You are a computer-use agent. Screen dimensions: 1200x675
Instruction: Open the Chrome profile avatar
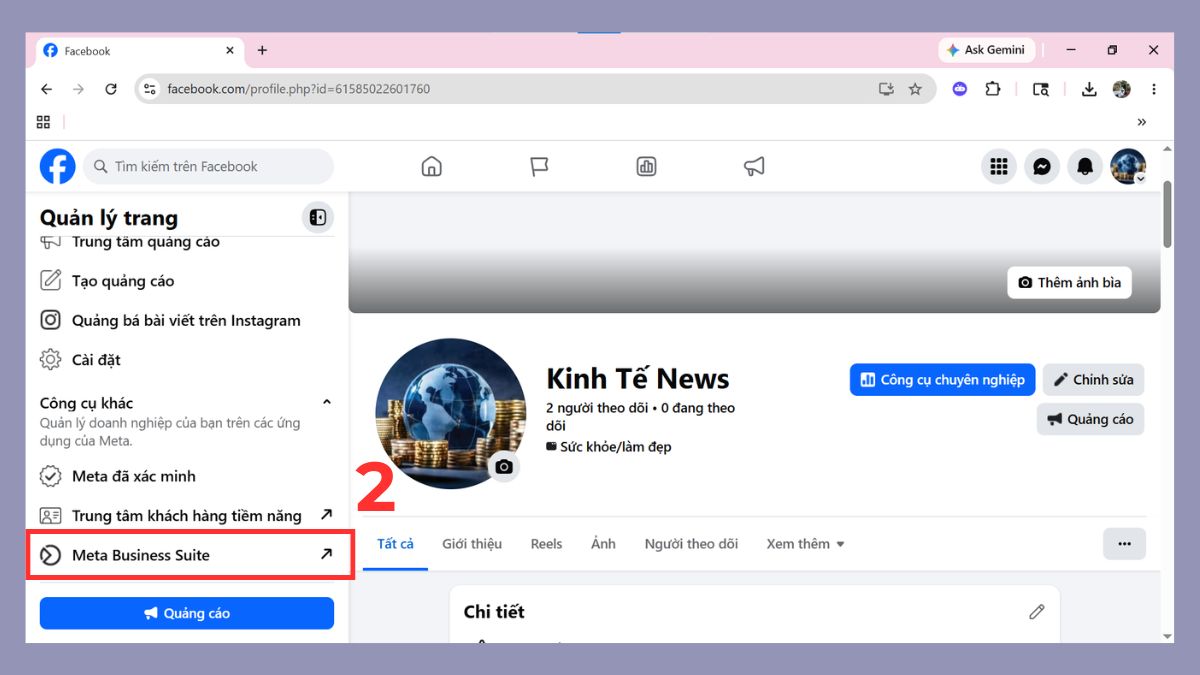pos(1121,89)
